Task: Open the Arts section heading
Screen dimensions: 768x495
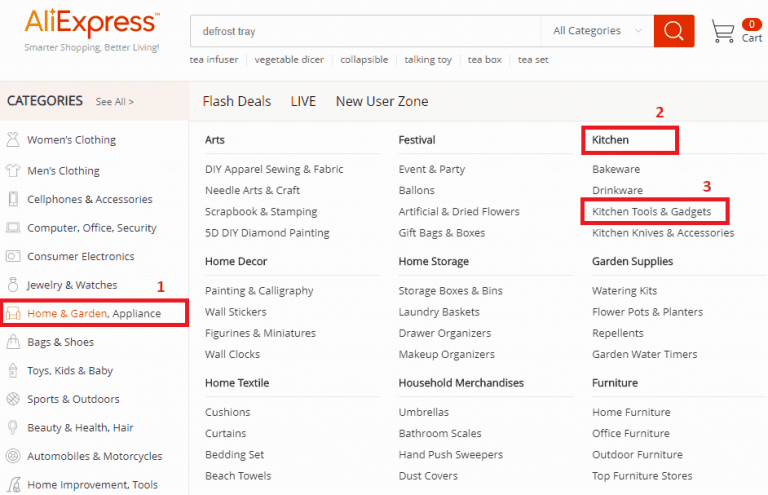Action: tap(215, 140)
